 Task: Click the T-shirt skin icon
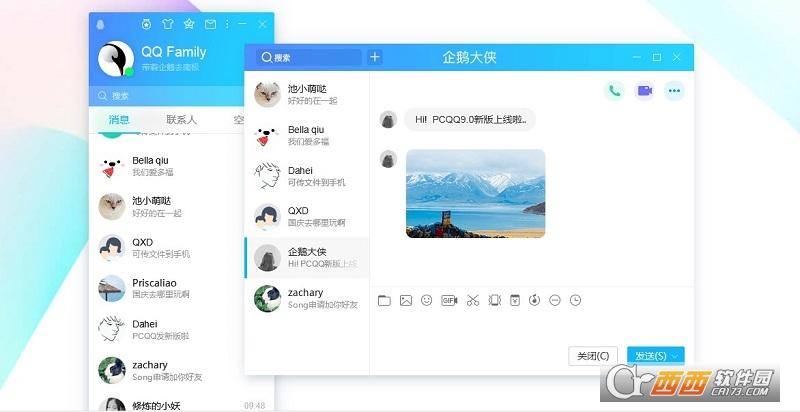coord(167,24)
